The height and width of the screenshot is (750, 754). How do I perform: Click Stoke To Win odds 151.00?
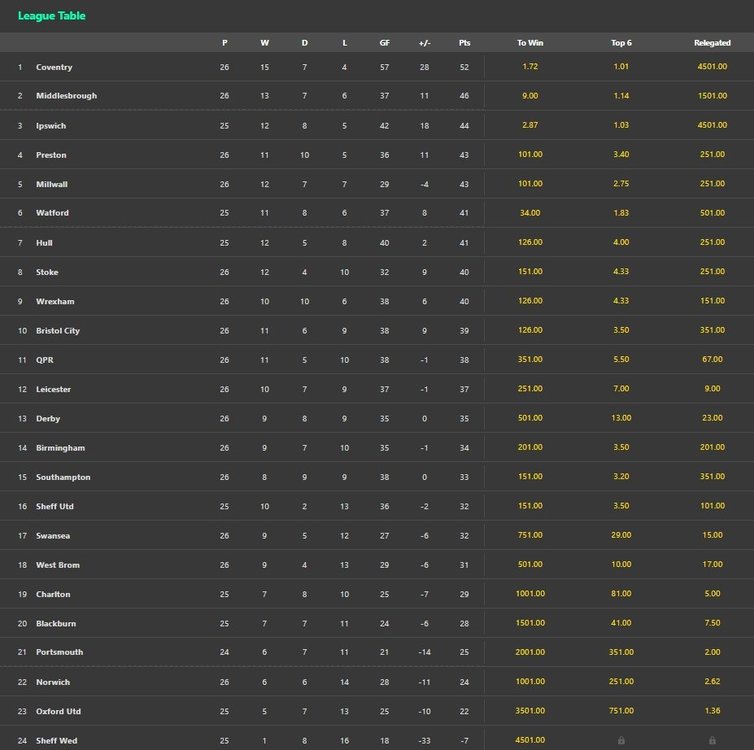coord(530,271)
